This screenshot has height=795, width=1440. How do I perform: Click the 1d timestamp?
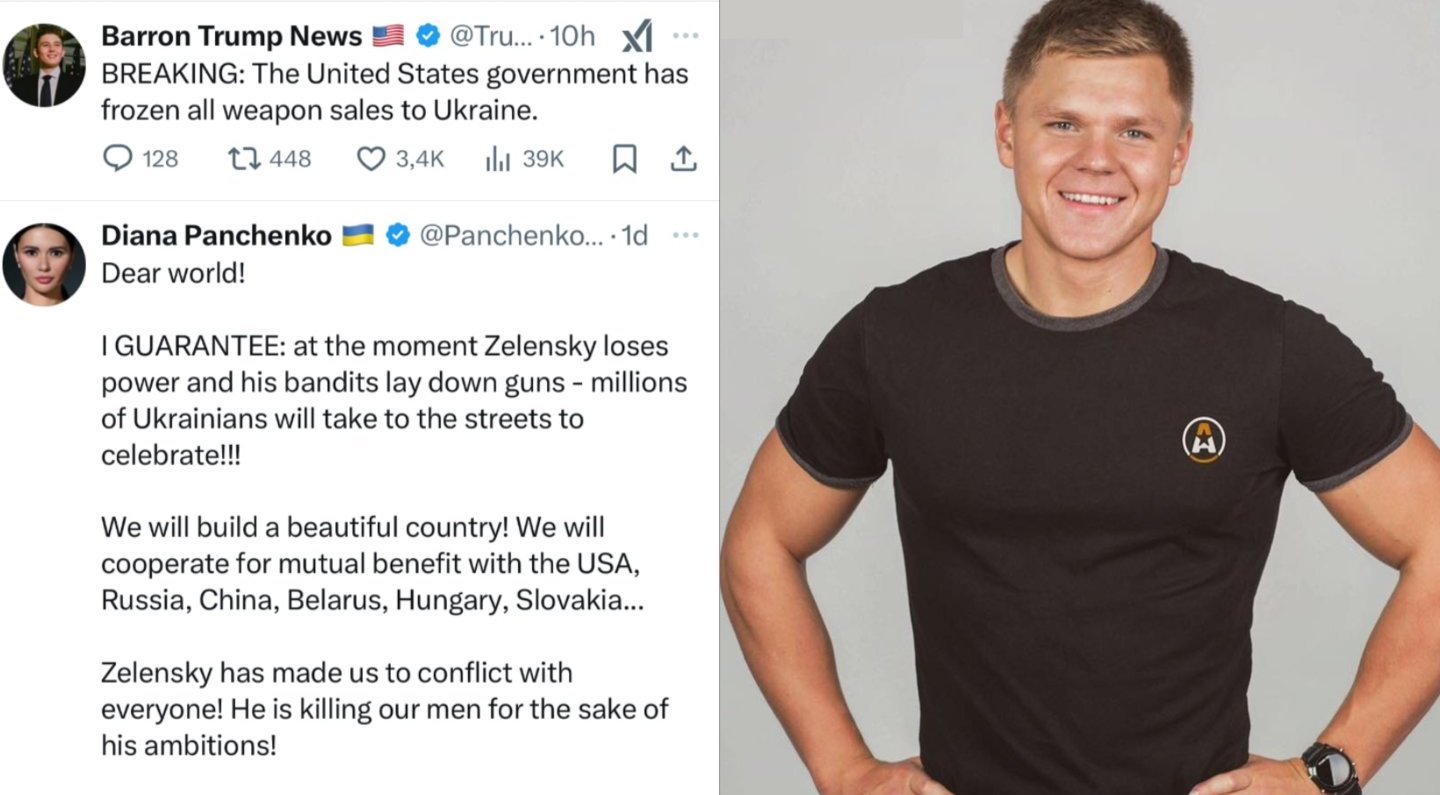(635, 236)
